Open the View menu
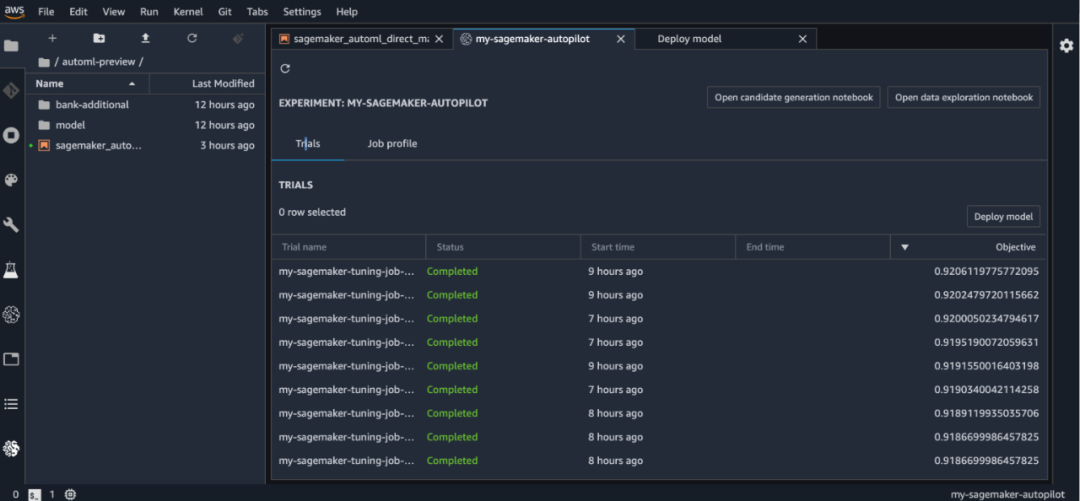The image size is (1080, 501). coord(114,12)
